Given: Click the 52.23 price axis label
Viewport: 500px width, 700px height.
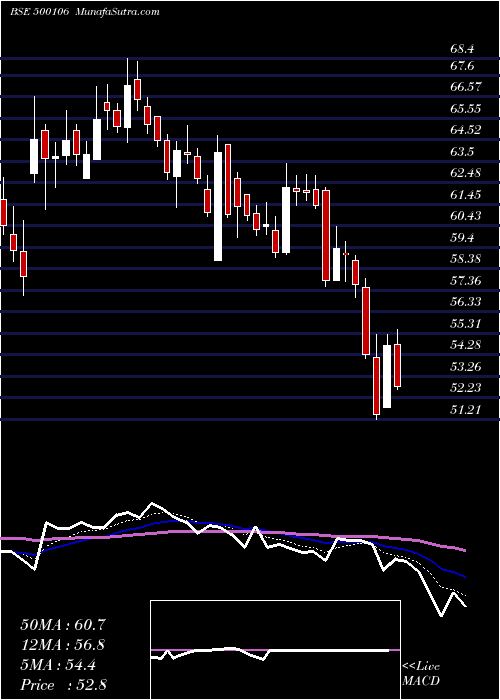Looking at the screenshot, I should (x=466, y=388).
